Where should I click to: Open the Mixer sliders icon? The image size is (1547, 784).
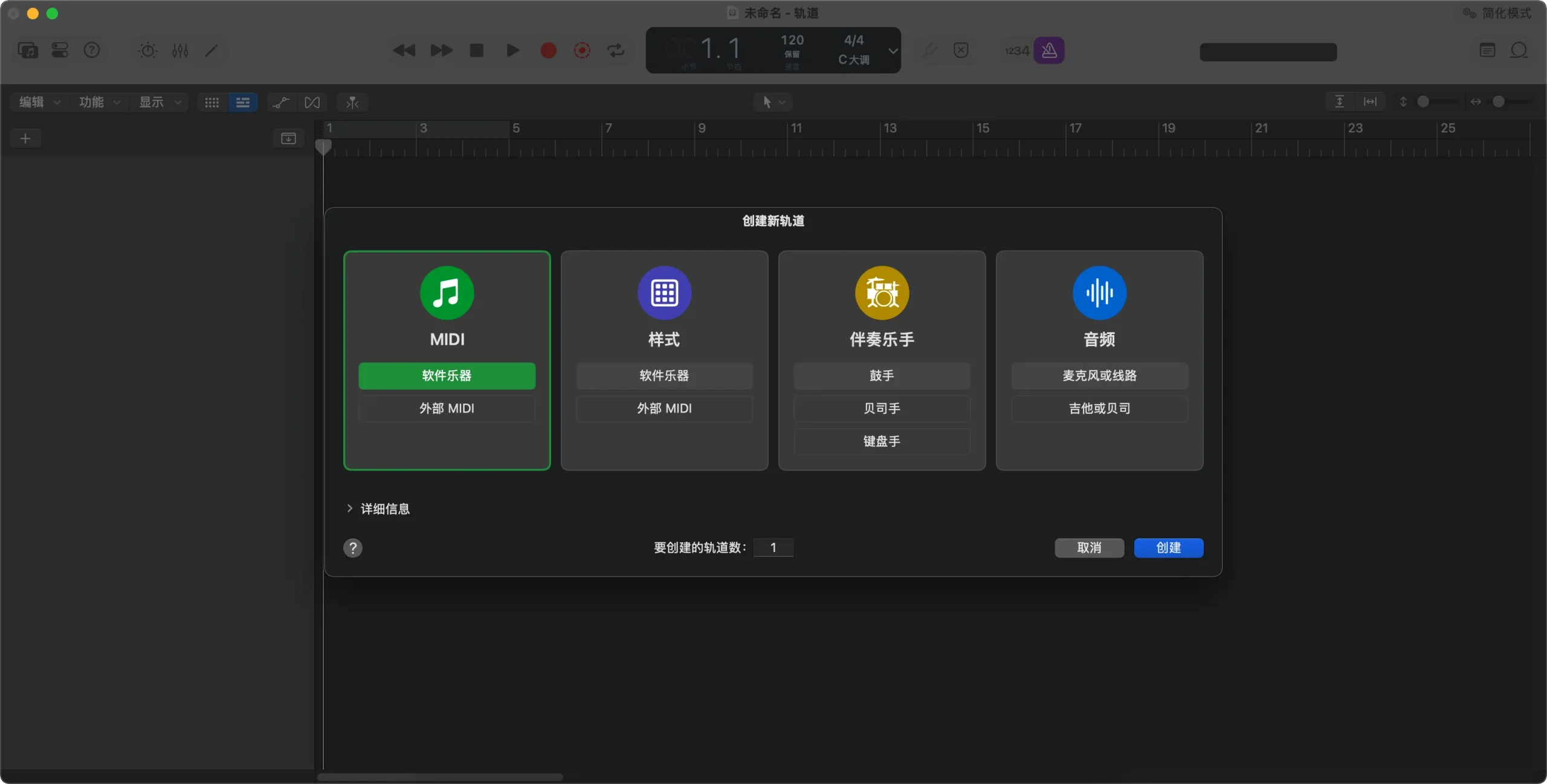(180, 50)
